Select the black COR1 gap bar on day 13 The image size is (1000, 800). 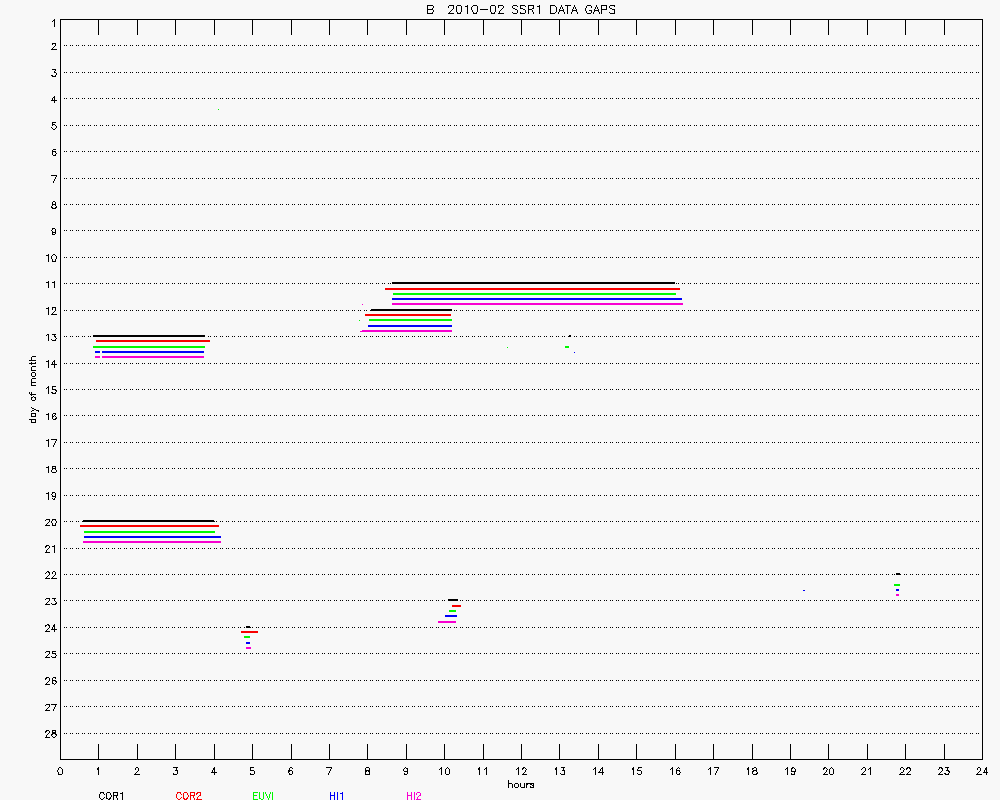(149, 336)
